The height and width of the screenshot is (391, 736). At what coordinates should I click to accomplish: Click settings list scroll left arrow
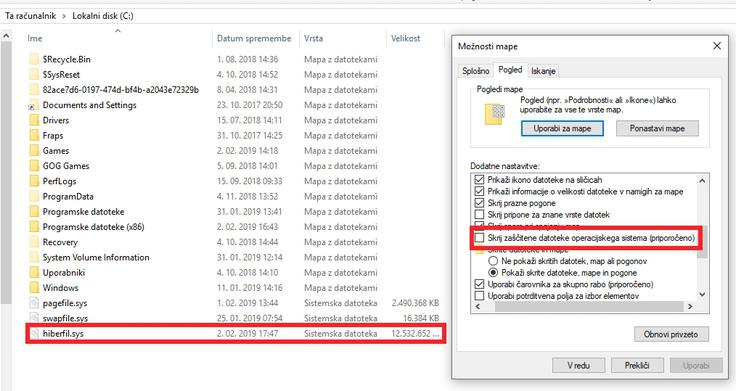pos(478,306)
